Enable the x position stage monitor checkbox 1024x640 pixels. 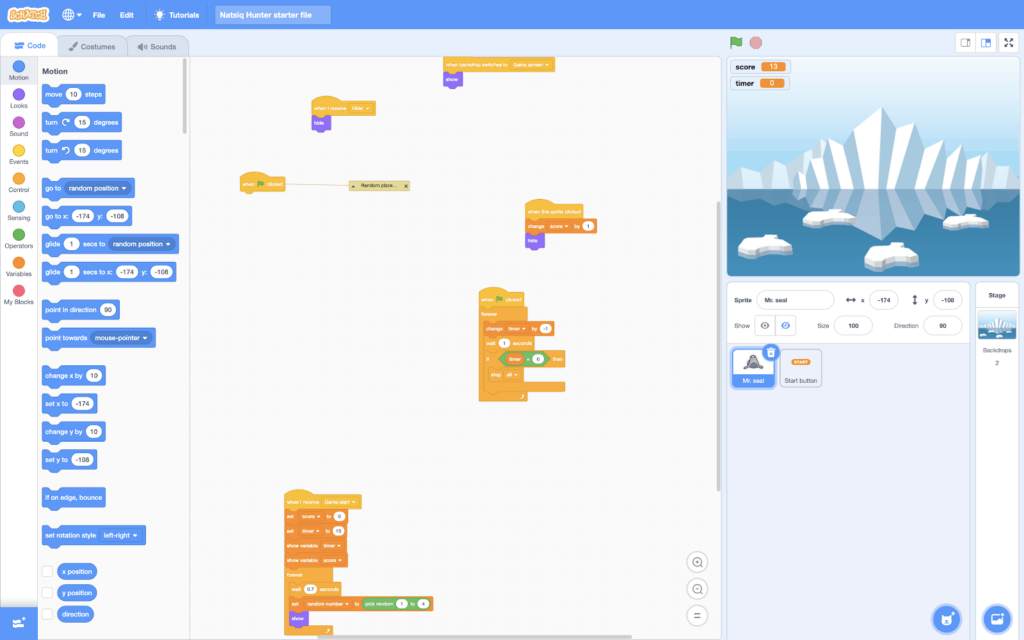click(x=47, y=571)
